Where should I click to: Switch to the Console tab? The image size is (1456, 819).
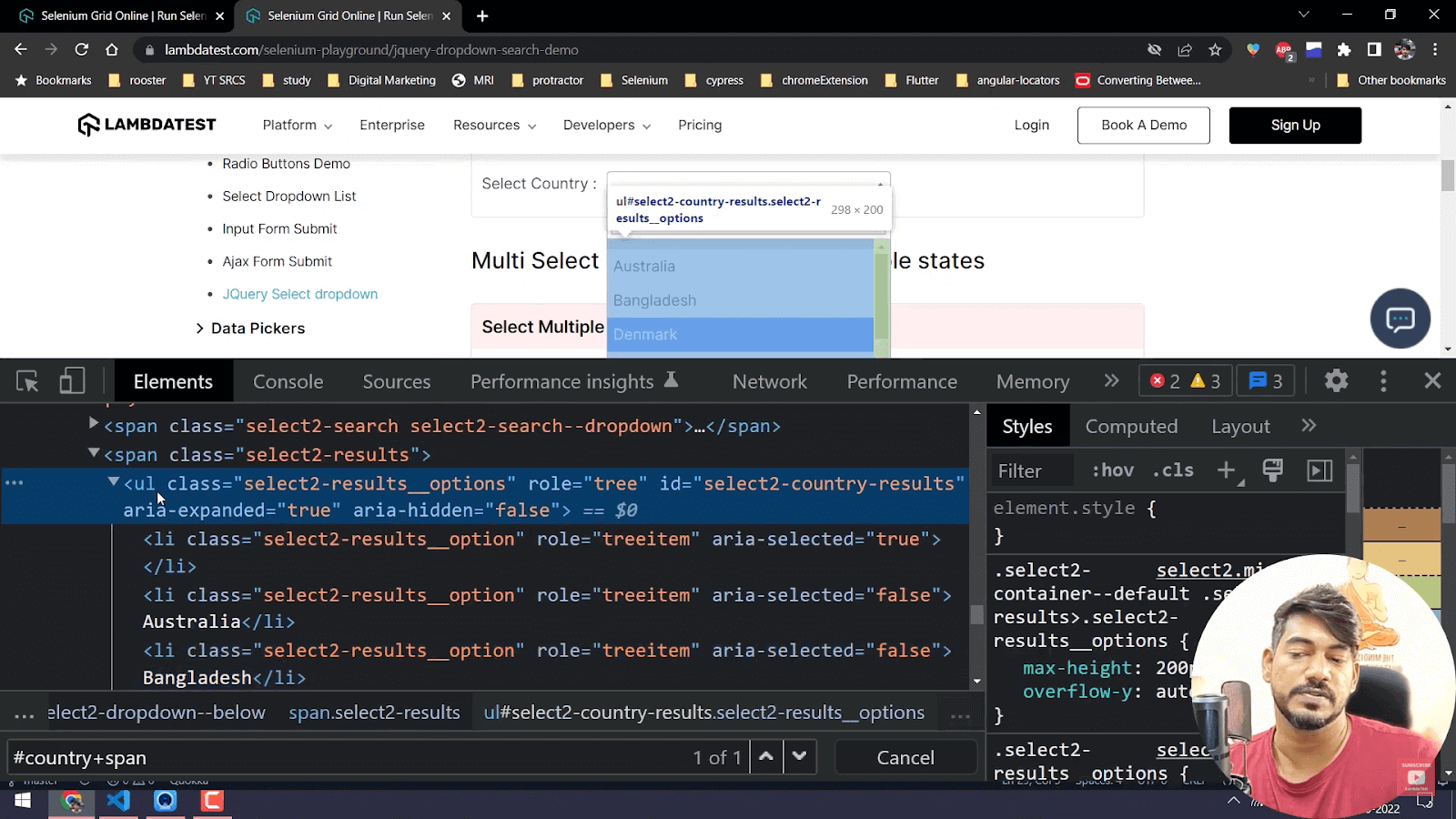(x=288, y=381)
